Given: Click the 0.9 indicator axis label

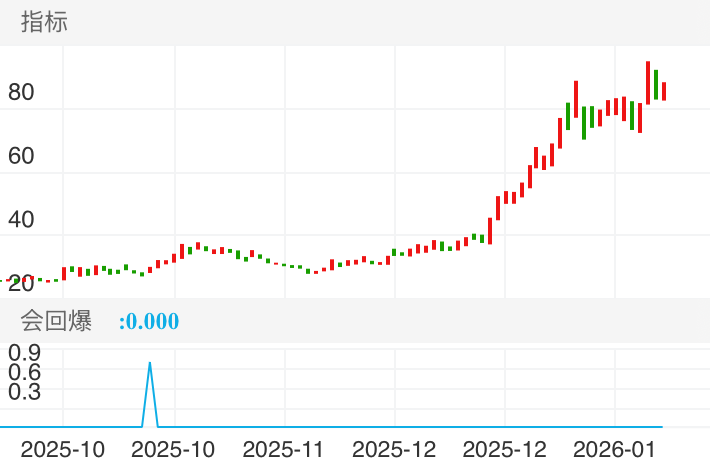Looking at the screenshot, I should coord(24,352).
